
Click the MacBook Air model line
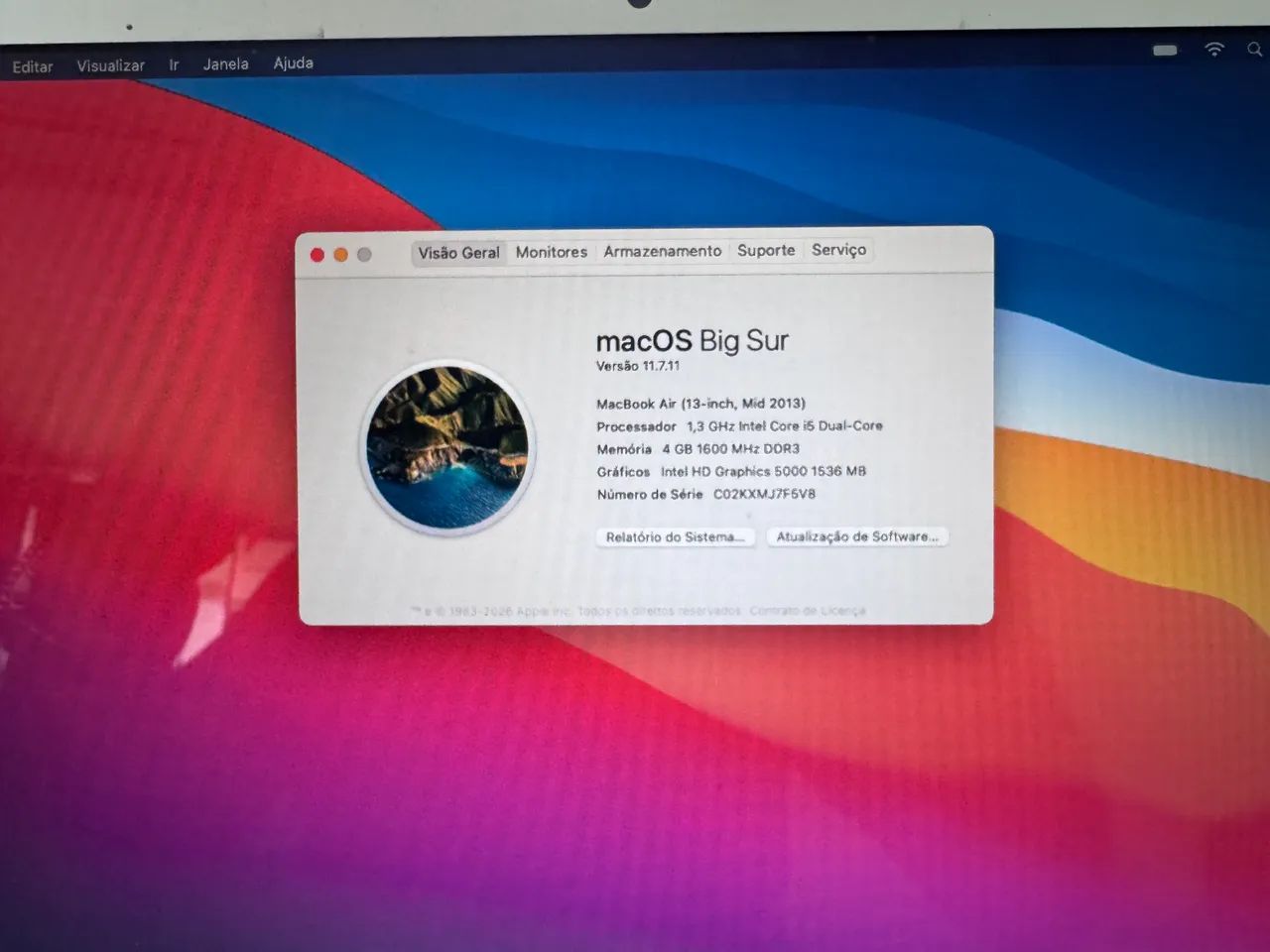pyautogui.click(x=700, y=404)
